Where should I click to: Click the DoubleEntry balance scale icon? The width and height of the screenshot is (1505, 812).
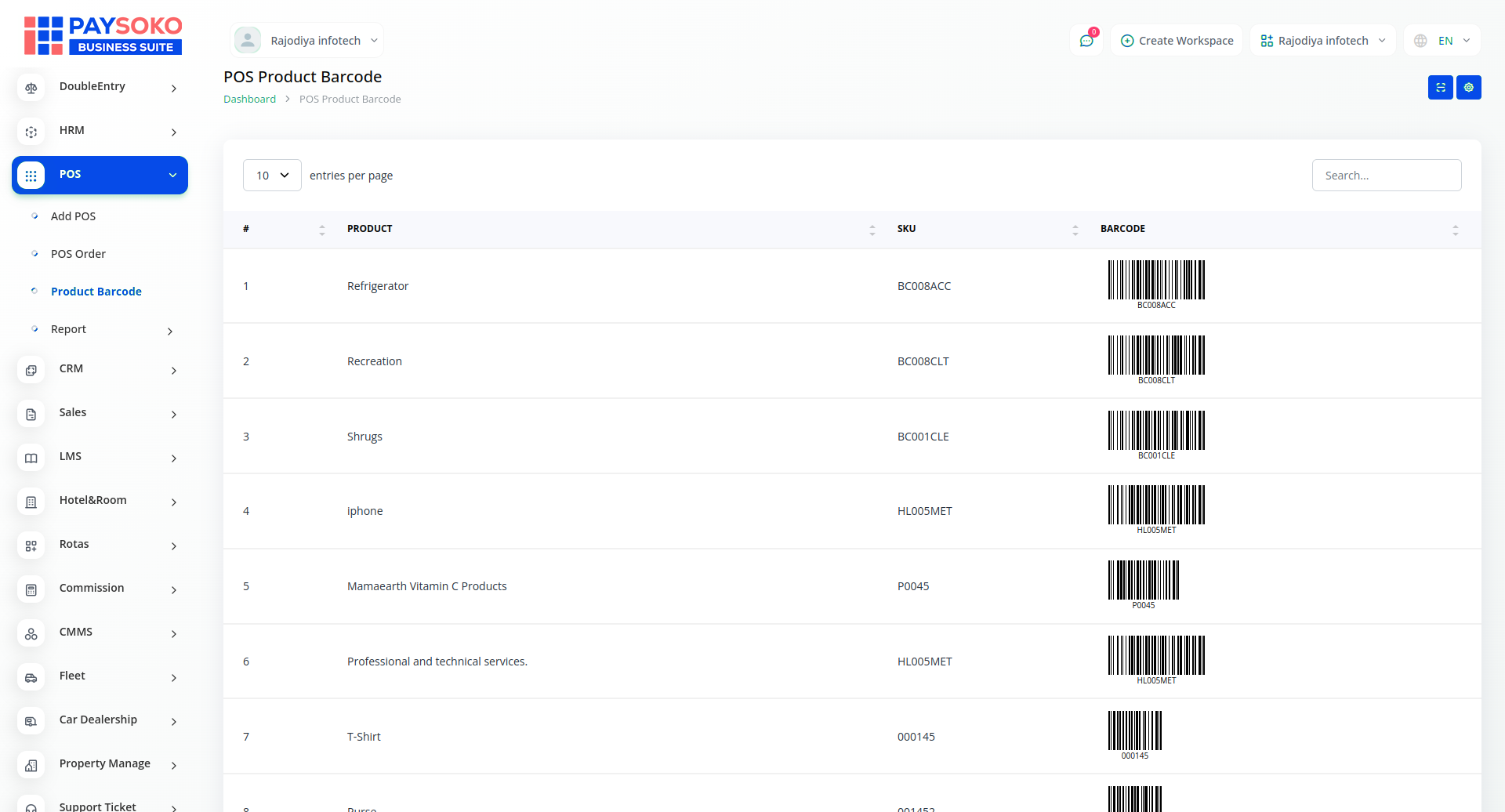coord(31,88)
